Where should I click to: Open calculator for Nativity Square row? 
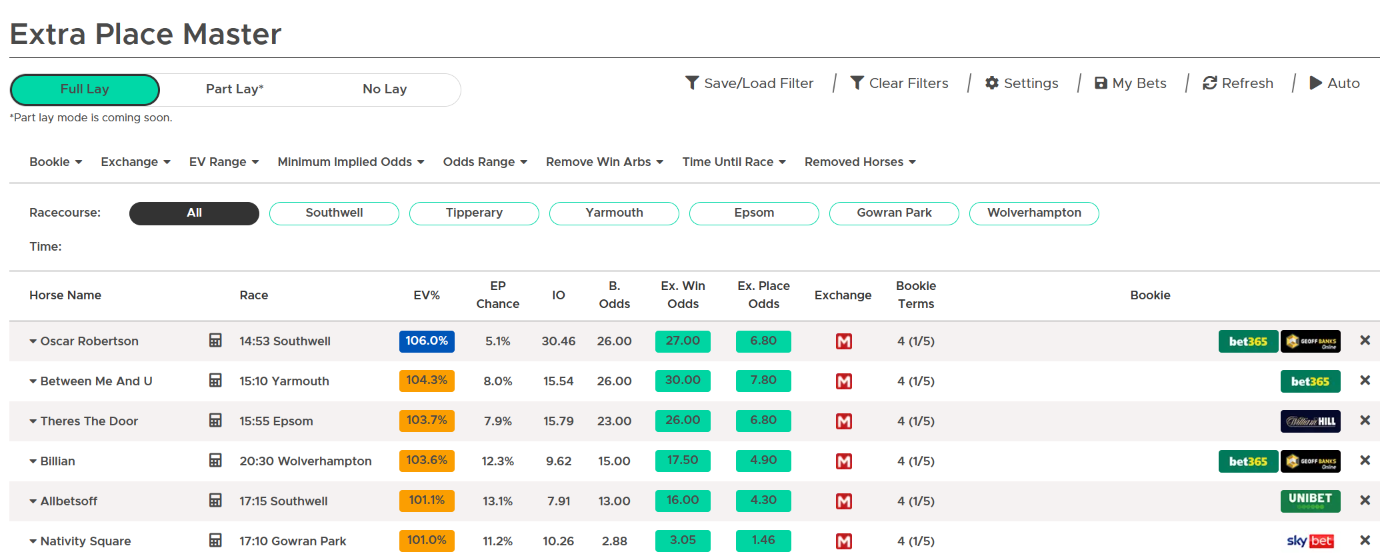click(x=215, y=541)
